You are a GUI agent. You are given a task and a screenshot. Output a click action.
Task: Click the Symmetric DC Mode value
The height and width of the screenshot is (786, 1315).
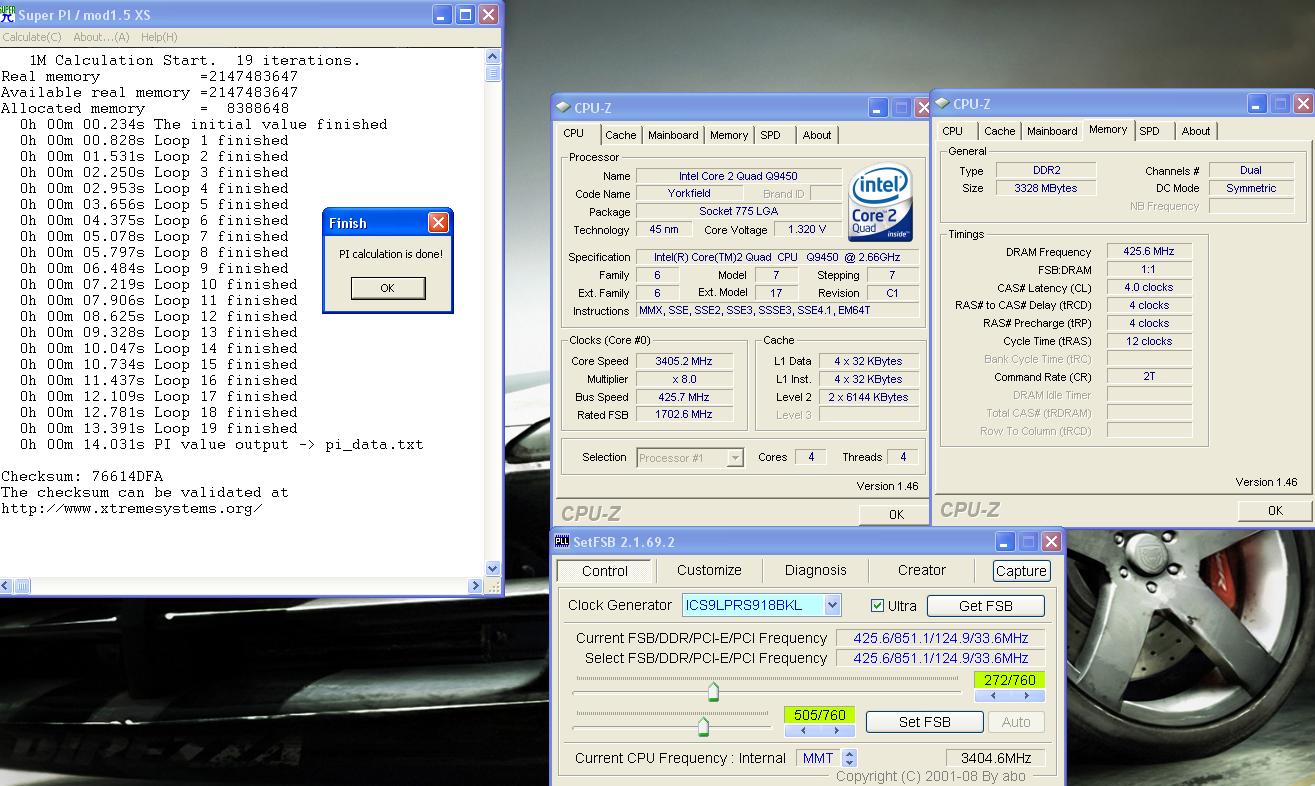coord(1251,188)
